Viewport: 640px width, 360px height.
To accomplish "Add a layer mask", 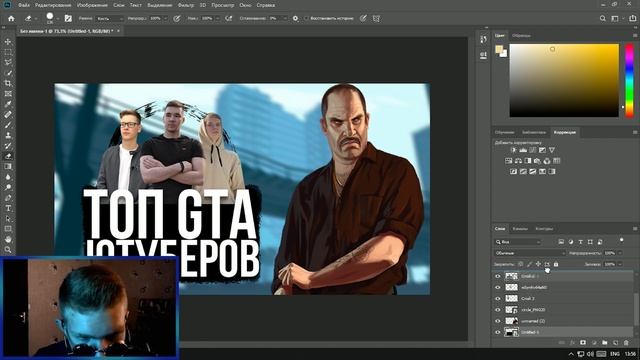I will click(583, 343).
